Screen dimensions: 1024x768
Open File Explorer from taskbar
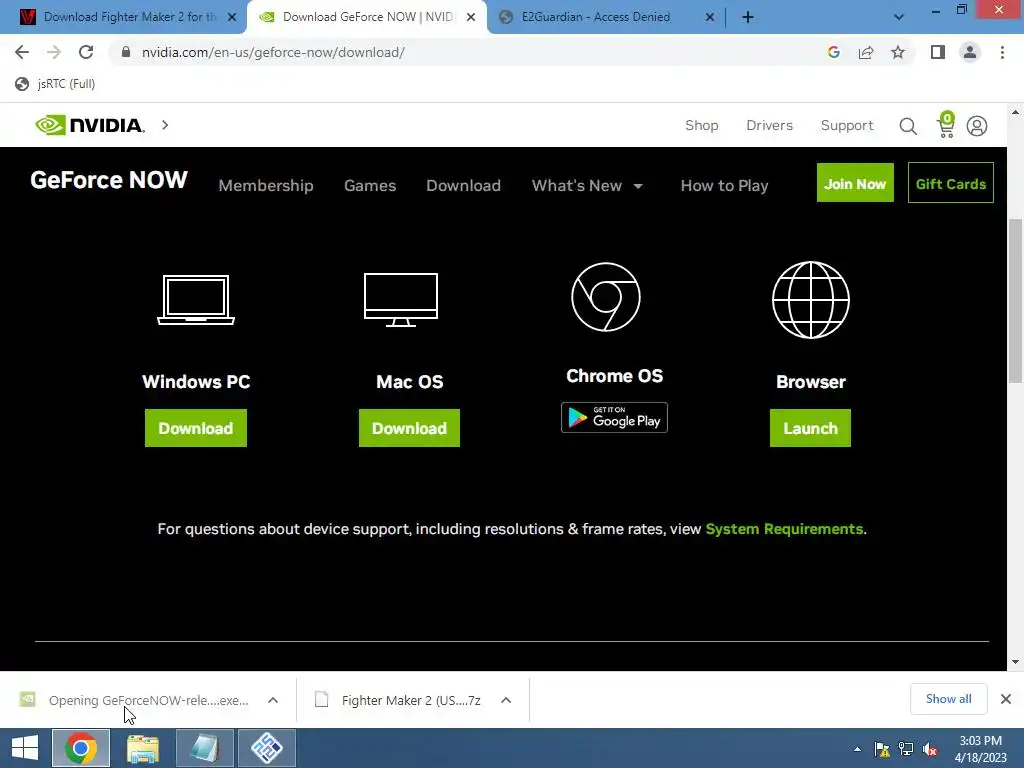pyautogui.click(x=142, y=748)
